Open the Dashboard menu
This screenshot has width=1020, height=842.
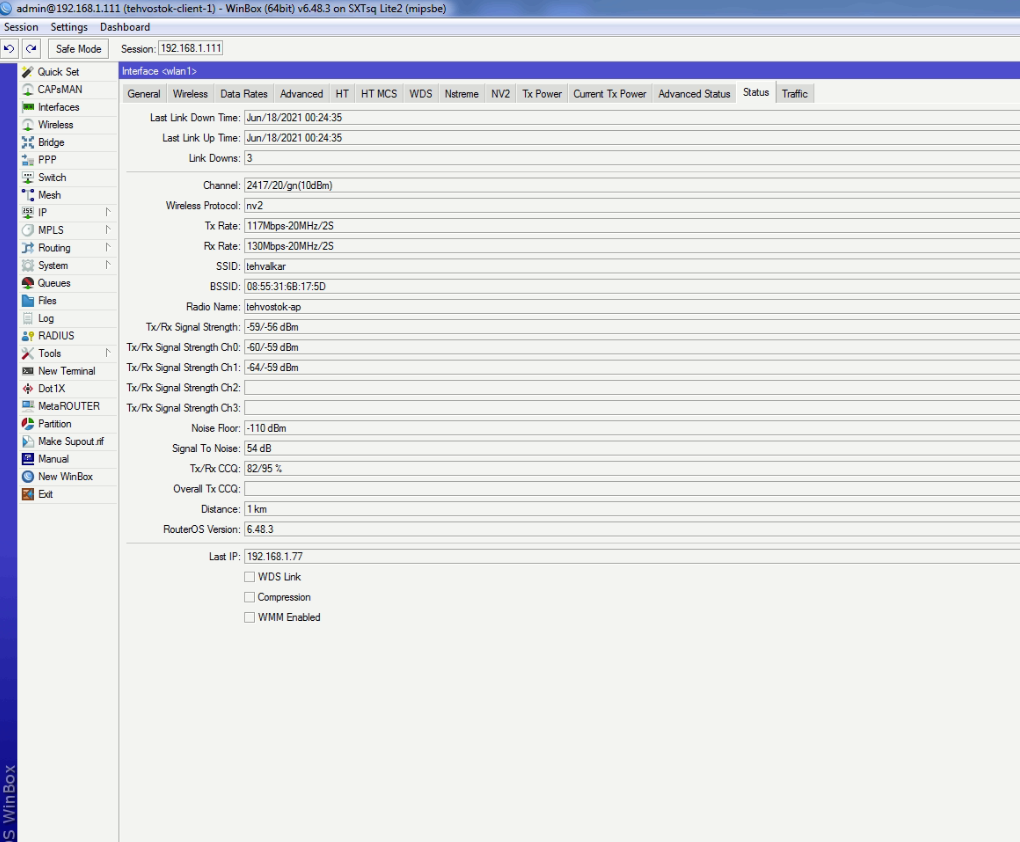125,27
